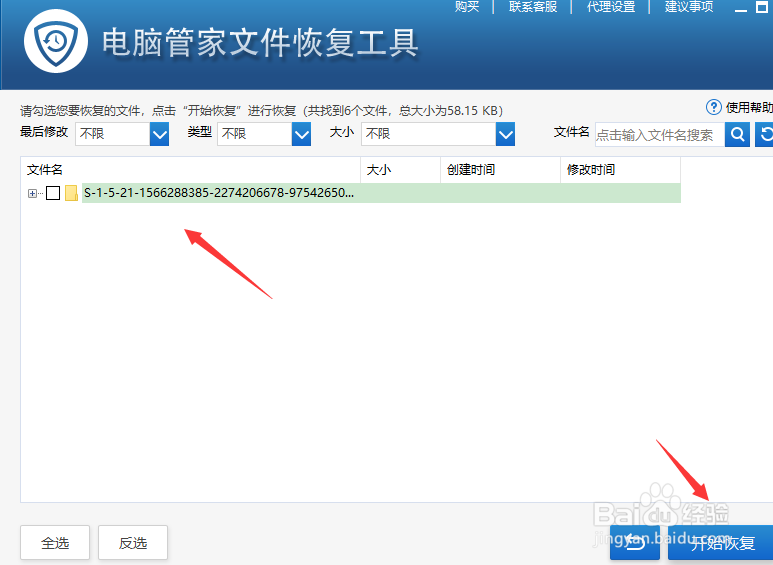Click the file recovery shield logo
Screen dimensions: 773x565
[x=56, y=41]
